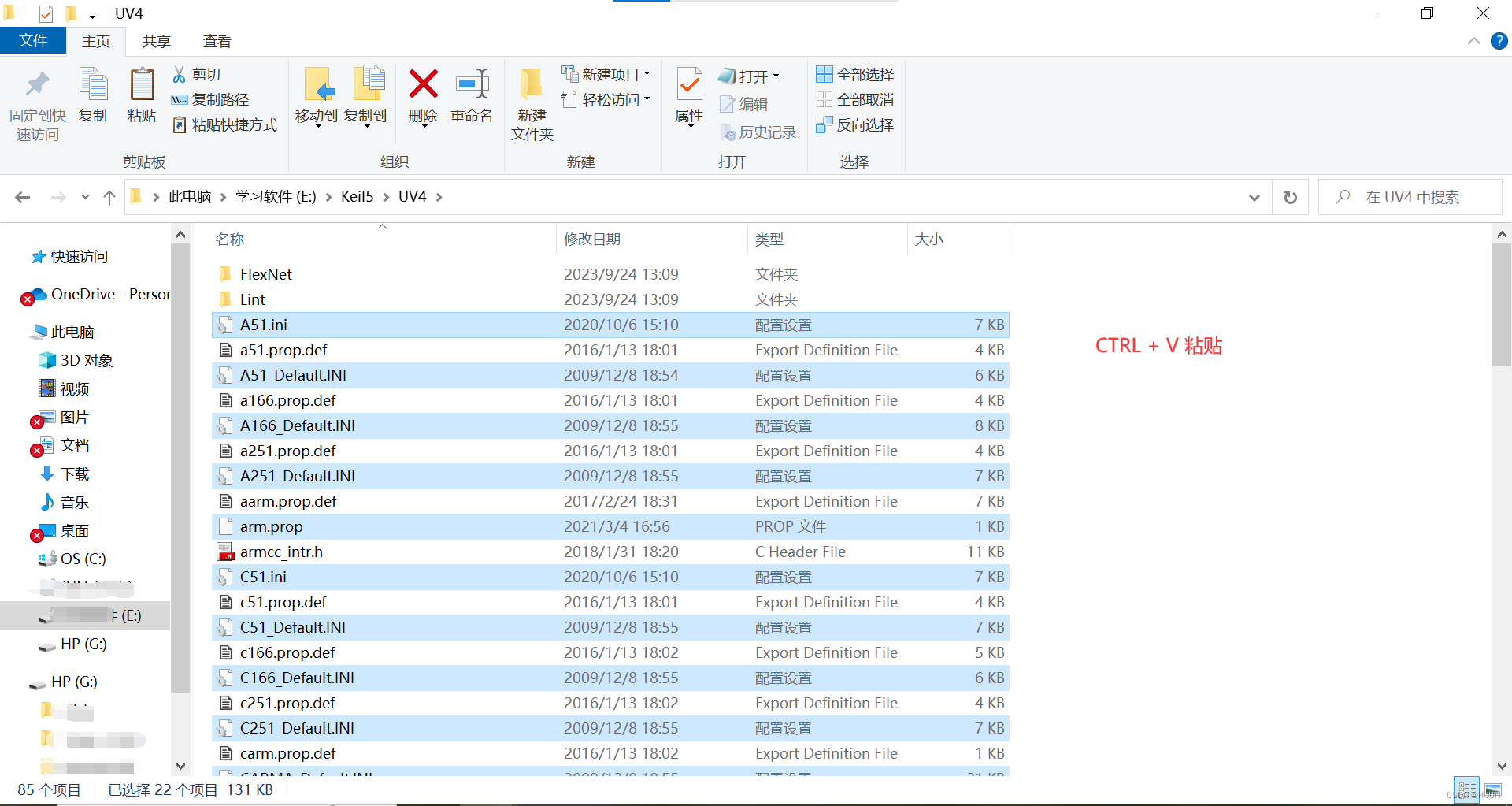The width and height of the screenshot is (1512, 806).
Task: Click the red Delete X icon
Action: (x=423, y=84)
